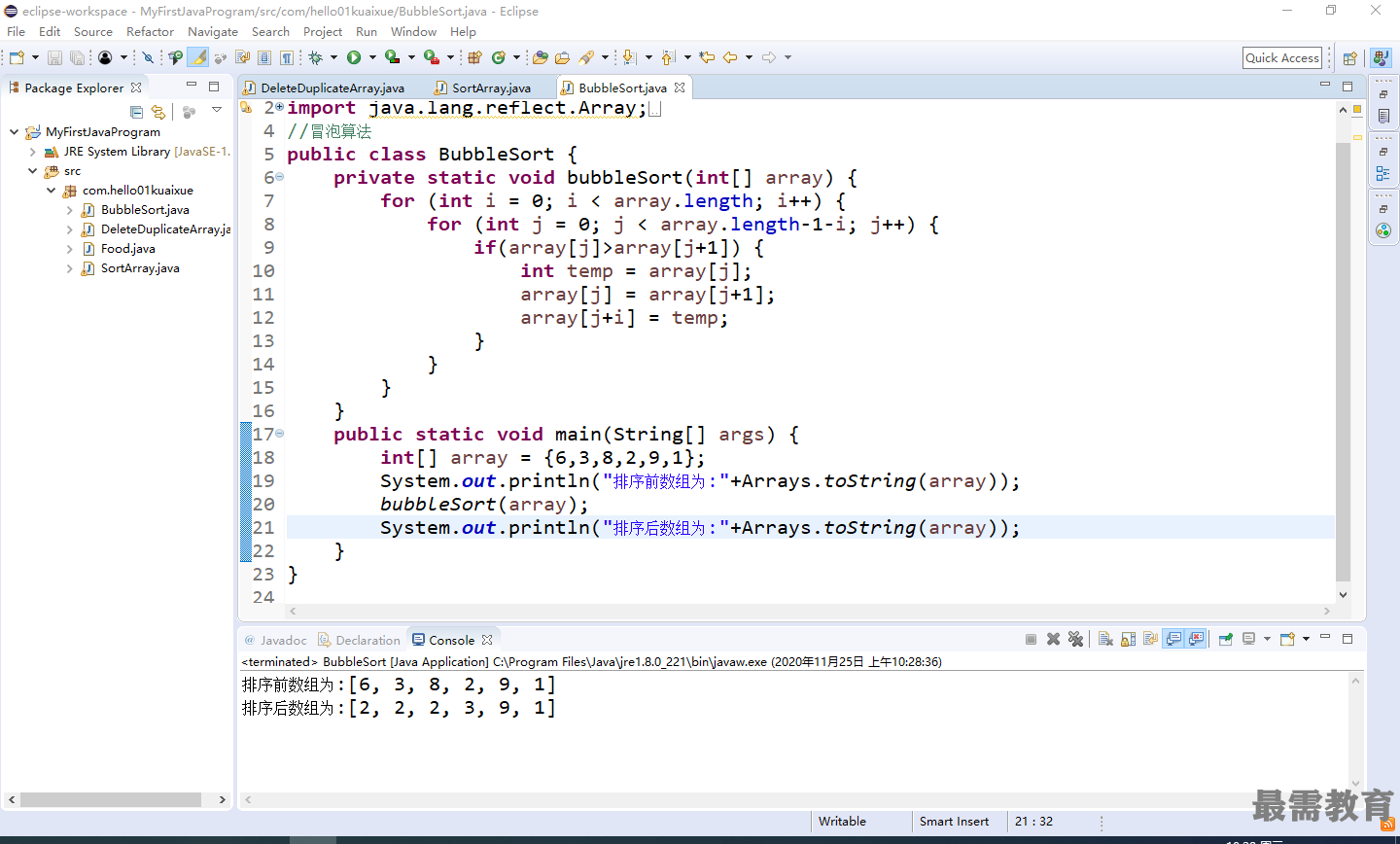The image size is (1400, 844).
Task: Go to Last Edit Location icon
Action: pos(707,57)
